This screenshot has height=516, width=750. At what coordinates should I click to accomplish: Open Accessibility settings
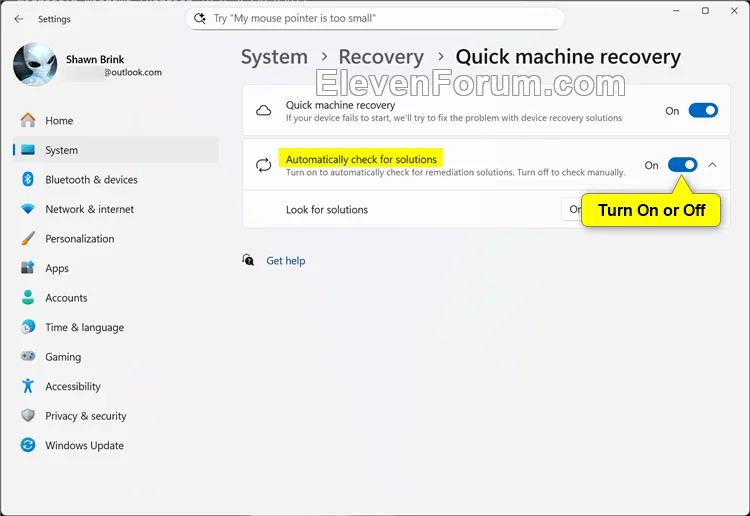pyautogui.click(x=116, y=386)
